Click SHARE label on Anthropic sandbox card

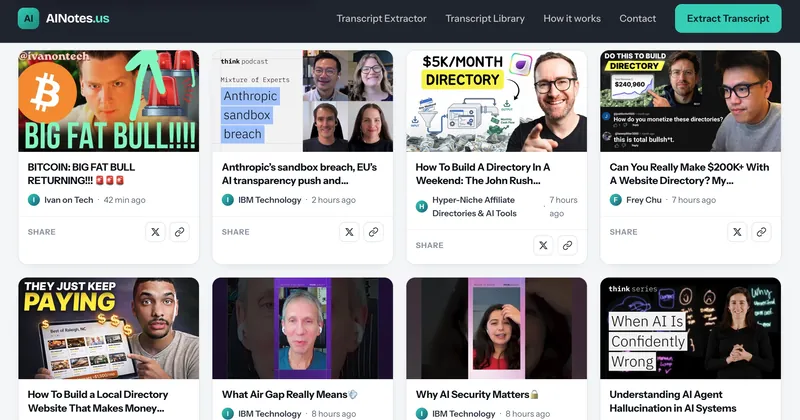(x=236, y=232)
